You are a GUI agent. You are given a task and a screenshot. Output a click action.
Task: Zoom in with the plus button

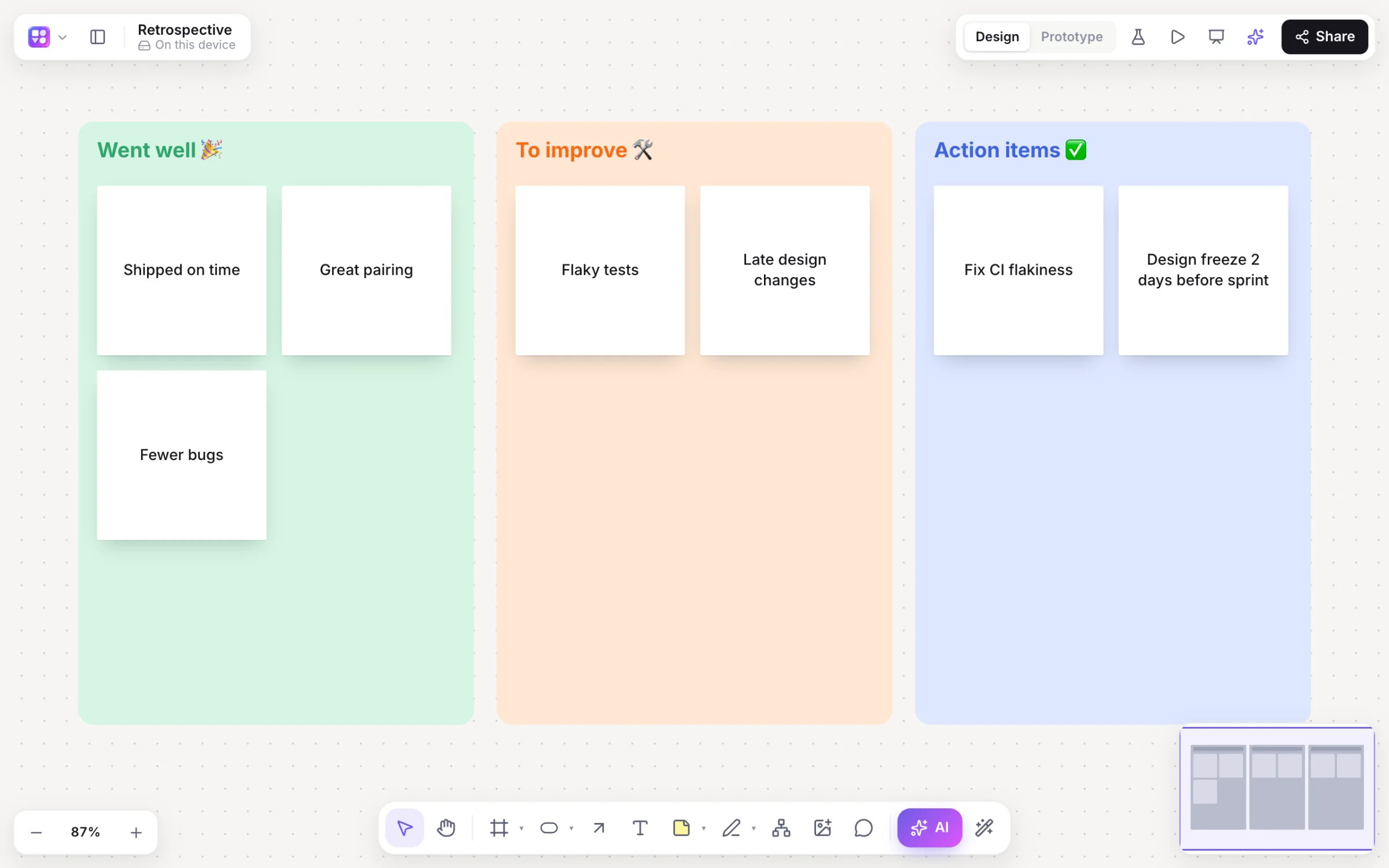[x=136, y=832]
